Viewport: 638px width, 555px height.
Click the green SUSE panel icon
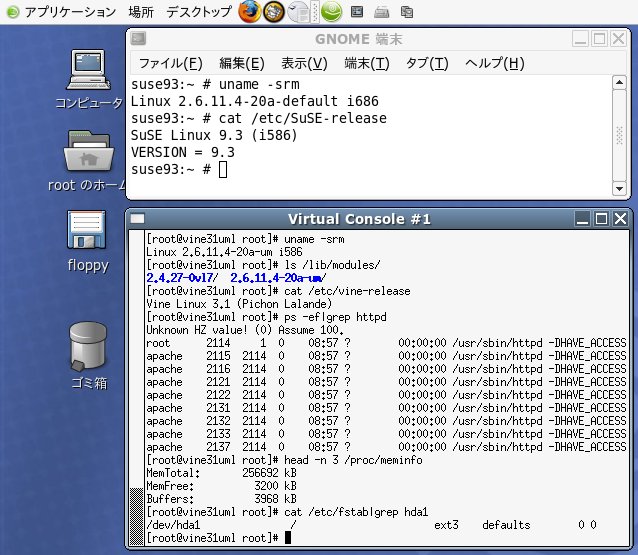[x=332, y=11]
